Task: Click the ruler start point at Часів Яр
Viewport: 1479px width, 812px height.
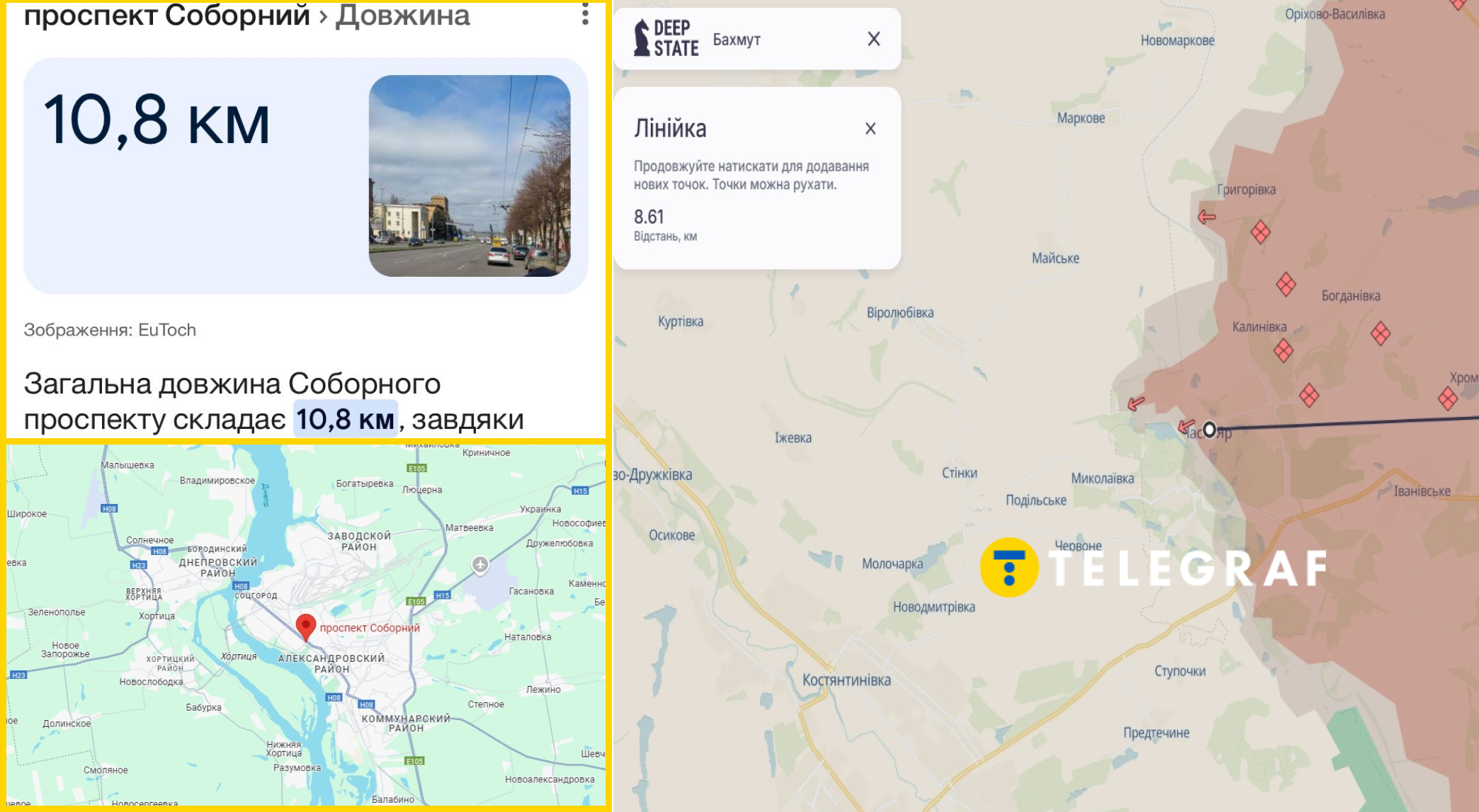Action: click(x=1210, y=429)
